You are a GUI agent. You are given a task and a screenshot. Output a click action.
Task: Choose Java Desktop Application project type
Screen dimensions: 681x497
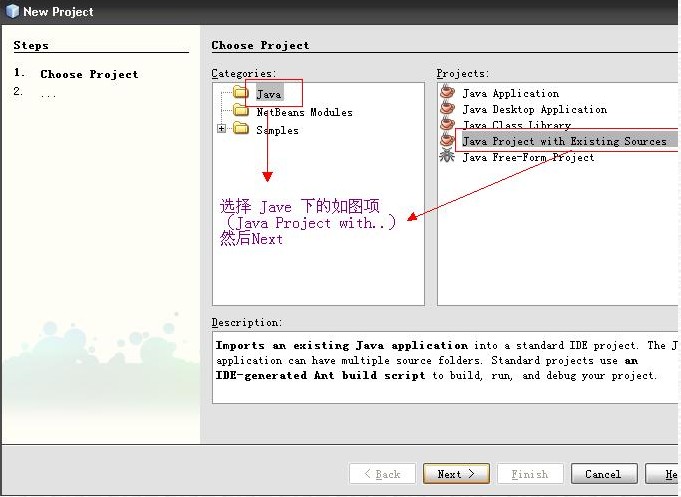click(535, 109)
